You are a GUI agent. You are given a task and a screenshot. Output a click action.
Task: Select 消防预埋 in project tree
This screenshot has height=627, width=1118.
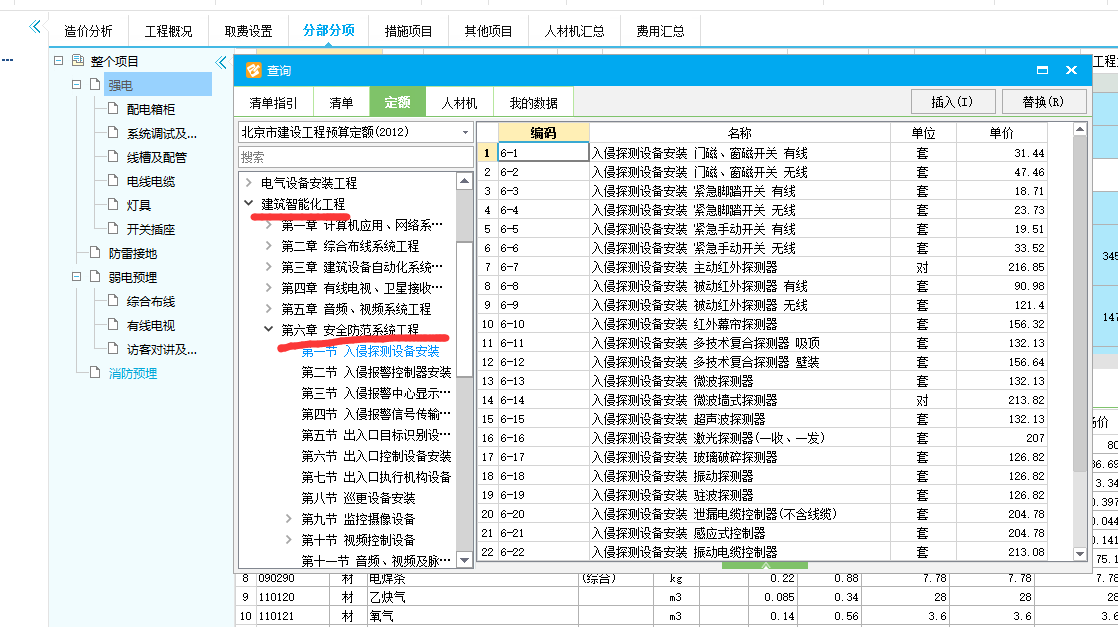pos(133,373)
